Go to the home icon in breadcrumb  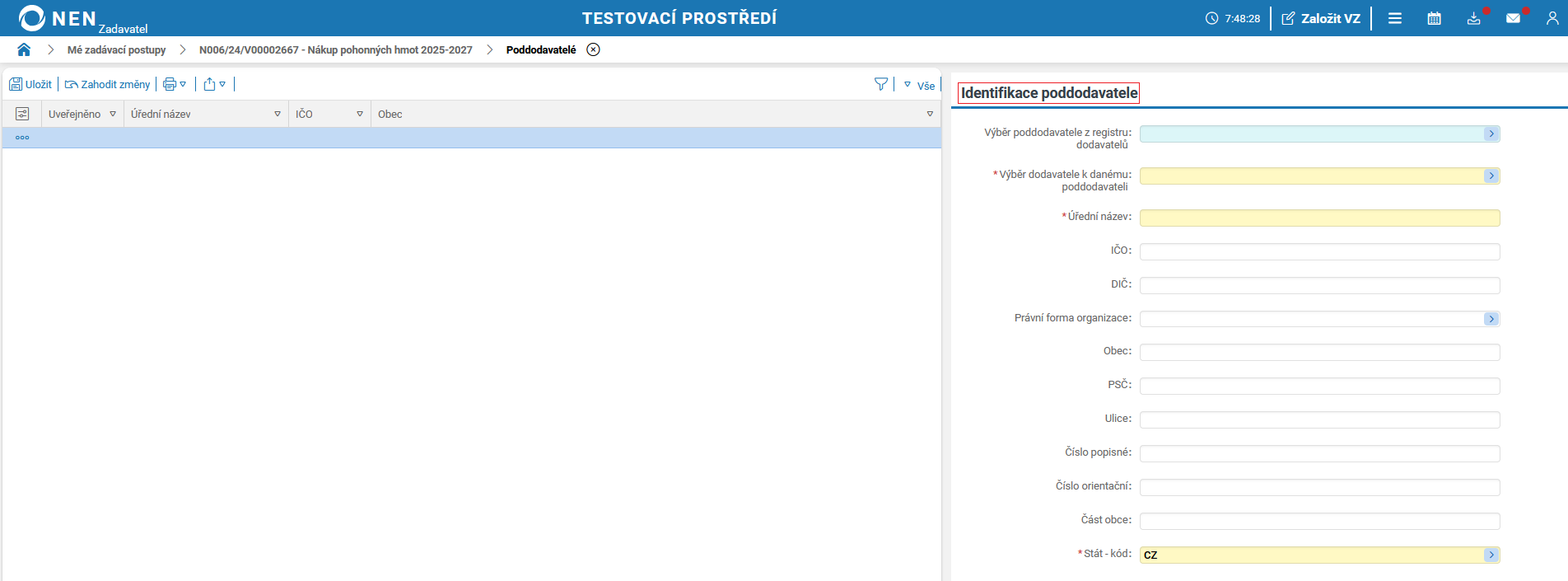[24, 49]
